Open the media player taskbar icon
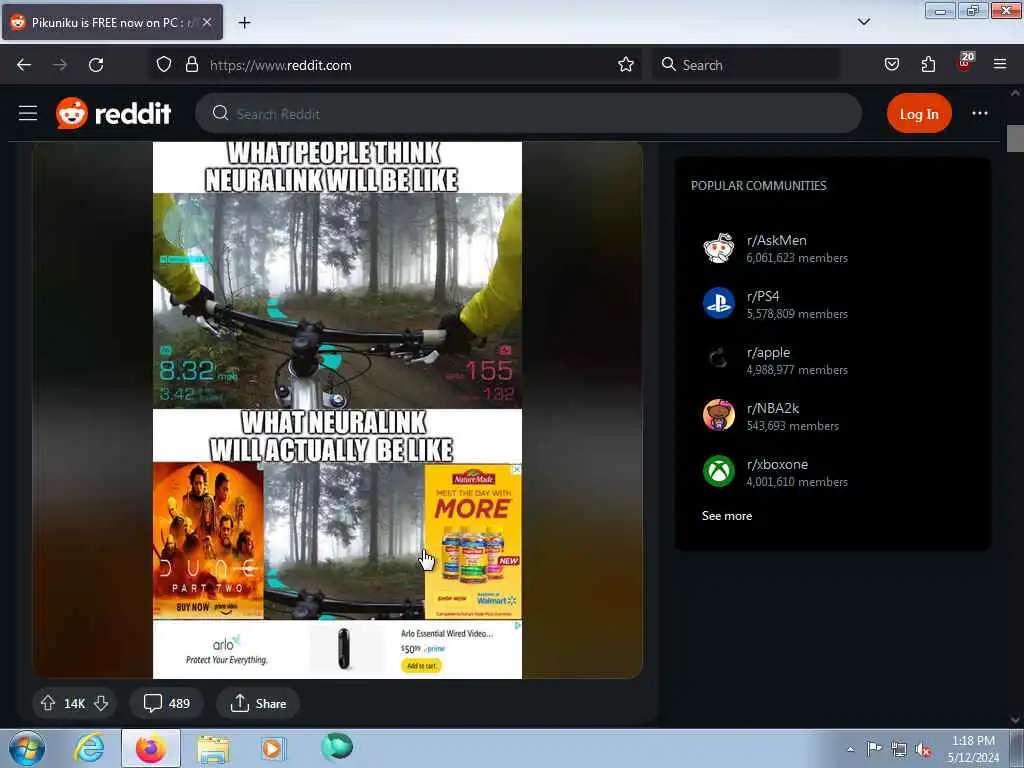1024x768 pixels. [272, 748]
